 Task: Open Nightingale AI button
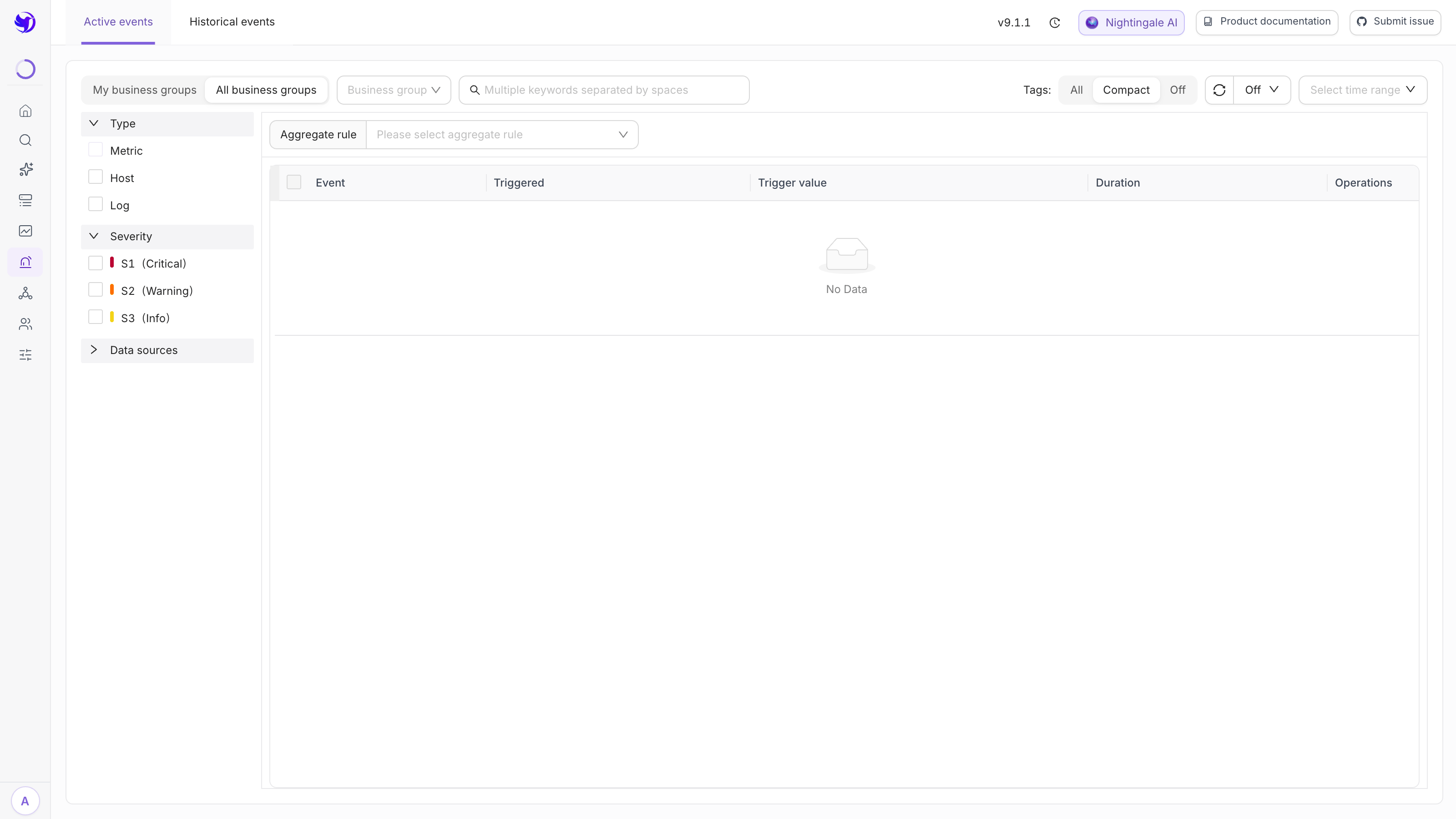point(1131,23)
